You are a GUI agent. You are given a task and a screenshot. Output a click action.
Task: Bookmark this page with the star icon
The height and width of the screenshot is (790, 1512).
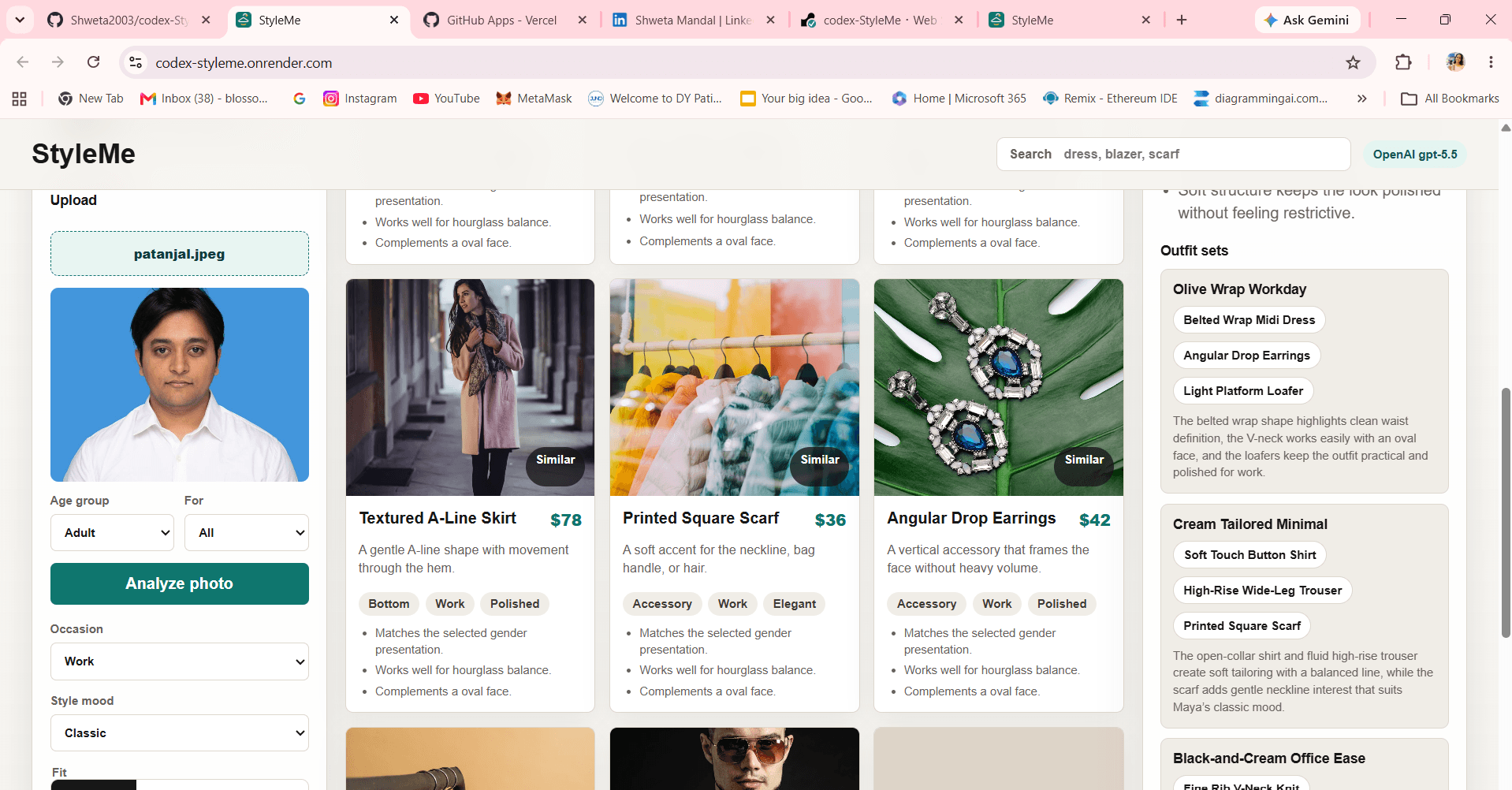click(x=1353, y=62)
